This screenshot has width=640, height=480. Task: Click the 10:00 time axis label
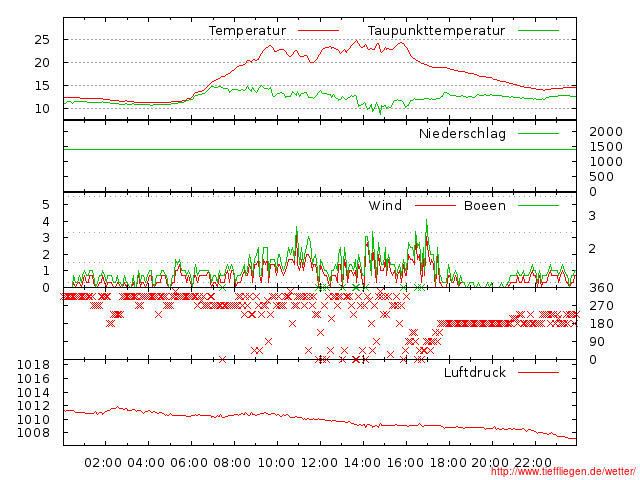(x=276, y=463)
